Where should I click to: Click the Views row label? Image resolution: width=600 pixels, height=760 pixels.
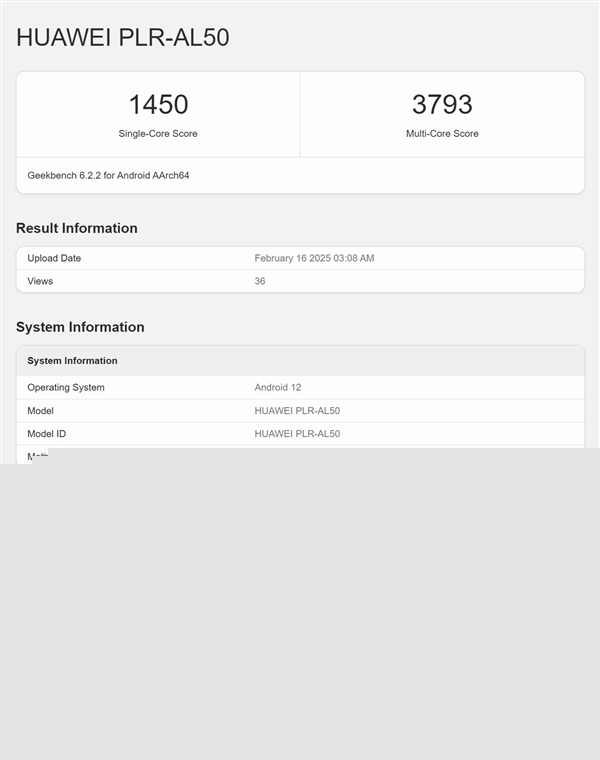[x=40, y=281]
